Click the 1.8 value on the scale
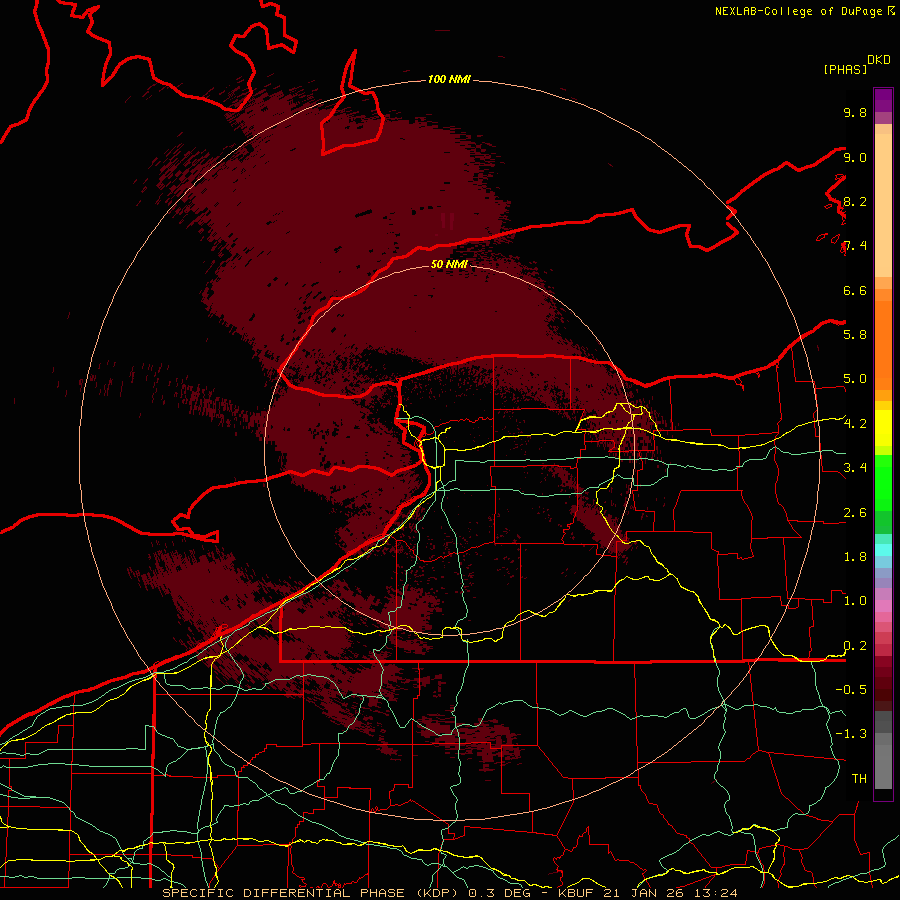The height and width of the screenshot is (900, 900). click(x=855, y=557)
